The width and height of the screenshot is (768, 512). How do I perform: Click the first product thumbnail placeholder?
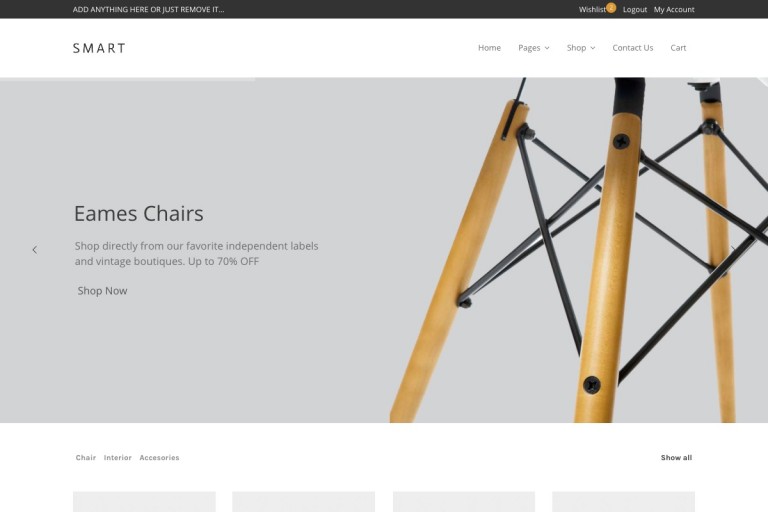tap(144, 502)
